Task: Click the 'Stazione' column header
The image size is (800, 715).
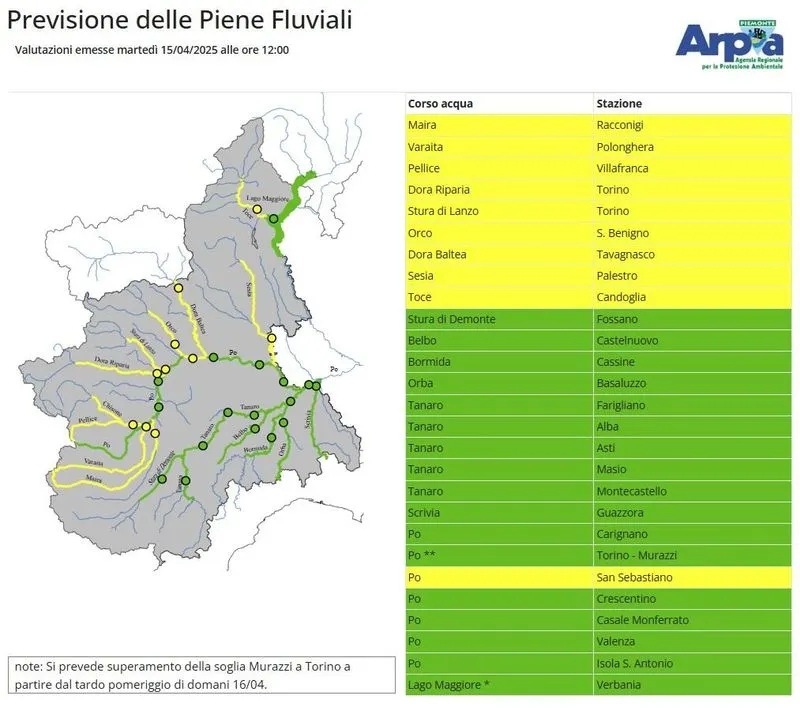Action: (x=619, y=103)
